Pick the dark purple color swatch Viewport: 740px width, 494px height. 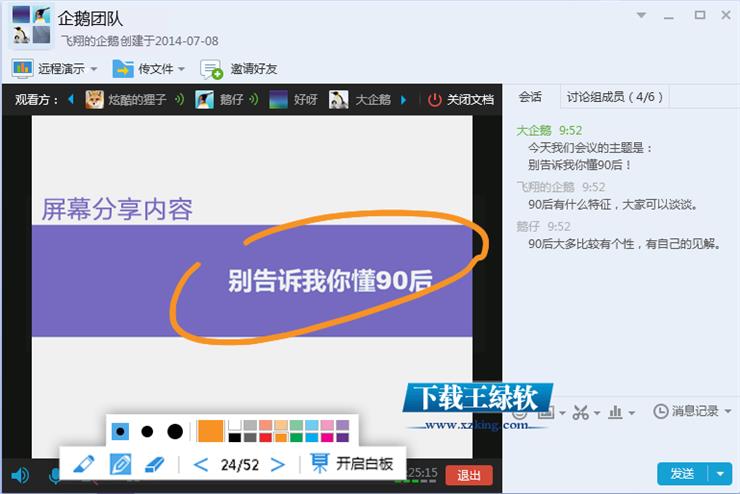(343, 438)
